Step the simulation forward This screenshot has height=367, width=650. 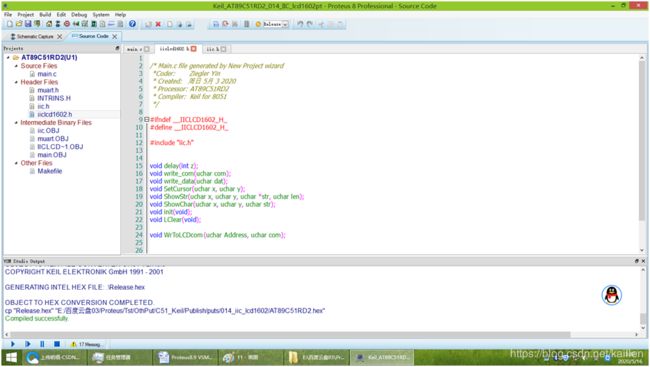[x=27, y=344]
